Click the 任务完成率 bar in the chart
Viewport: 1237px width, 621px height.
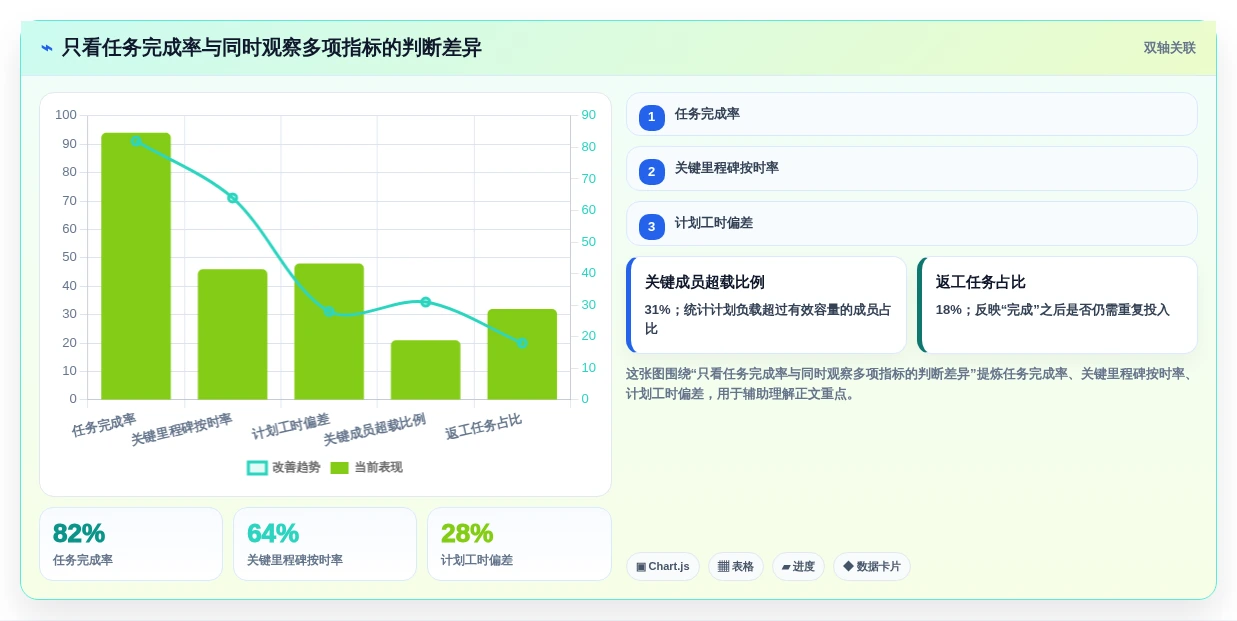pyautogui.click(x=136, y=266)
